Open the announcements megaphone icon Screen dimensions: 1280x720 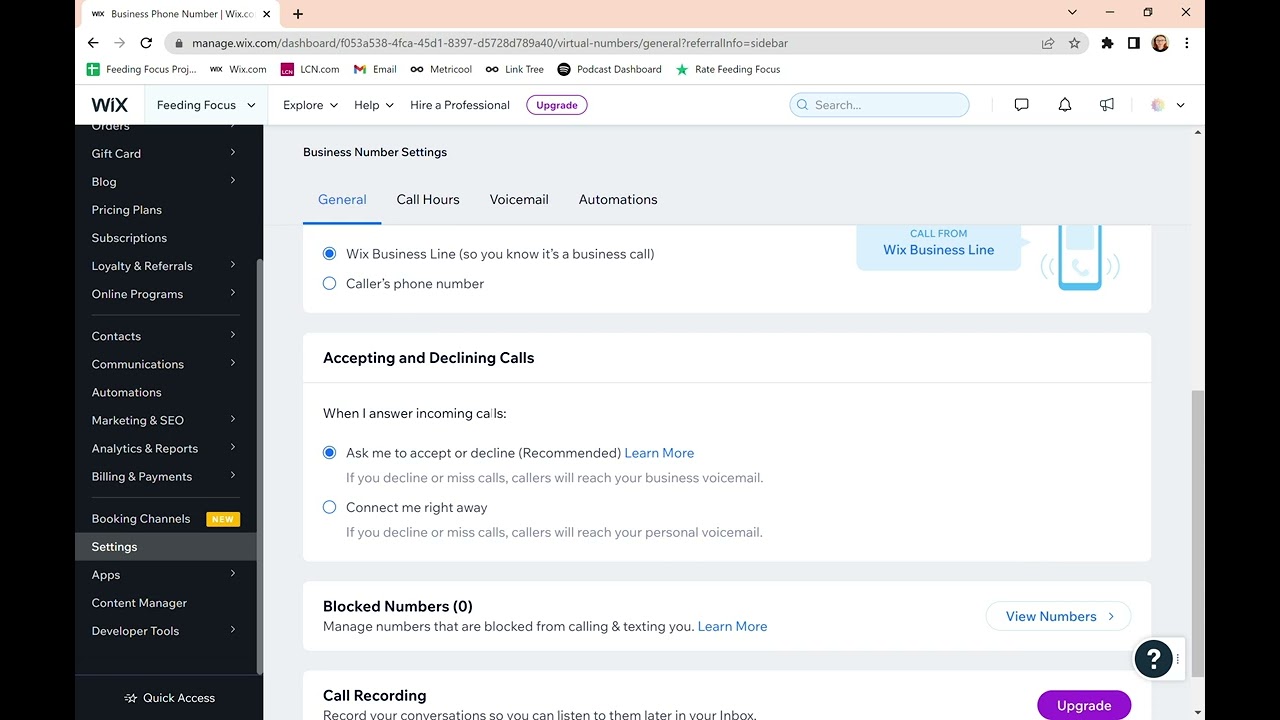click(x=1107, y=105)
